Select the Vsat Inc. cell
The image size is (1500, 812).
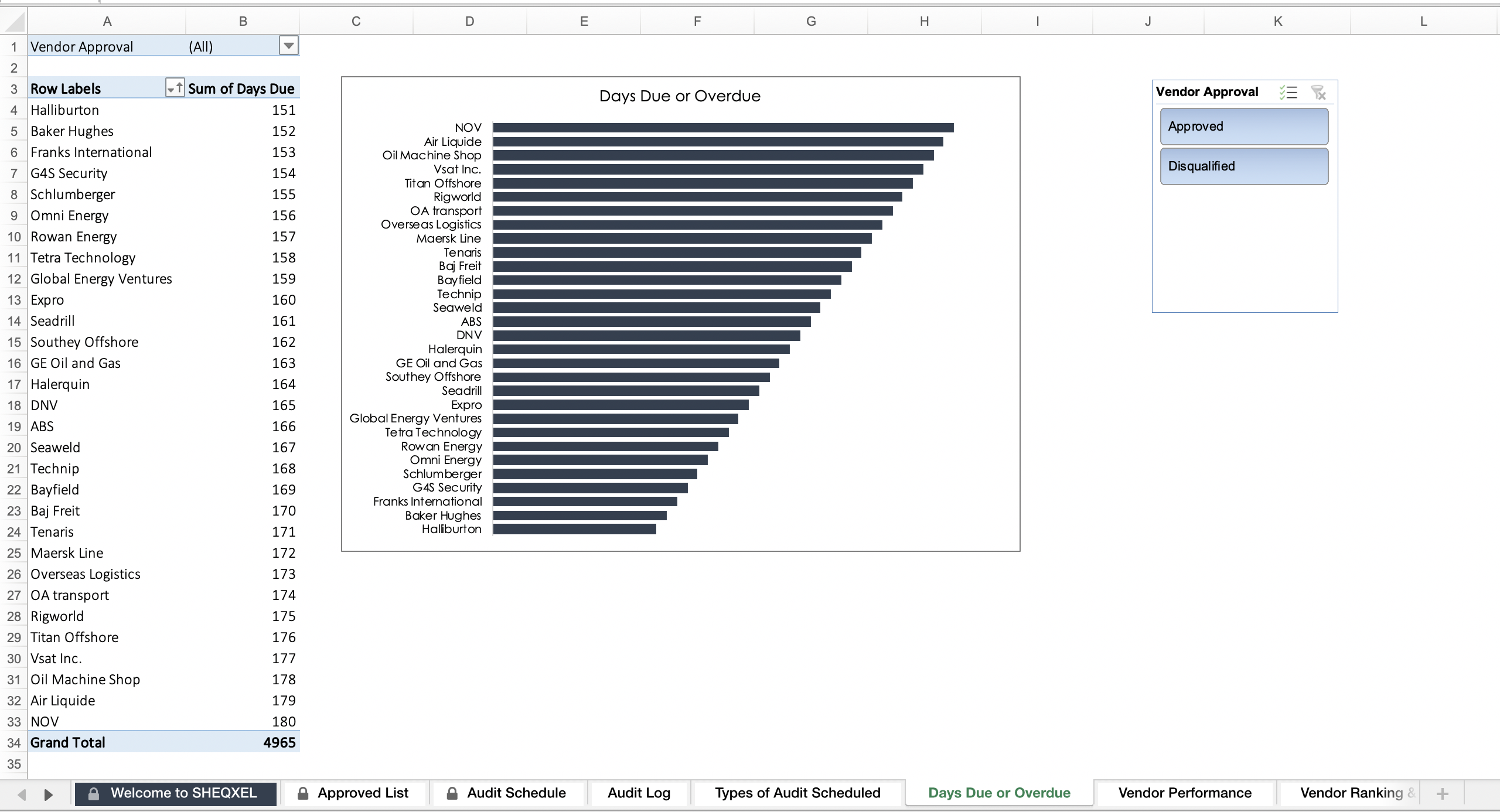(107, 659)
